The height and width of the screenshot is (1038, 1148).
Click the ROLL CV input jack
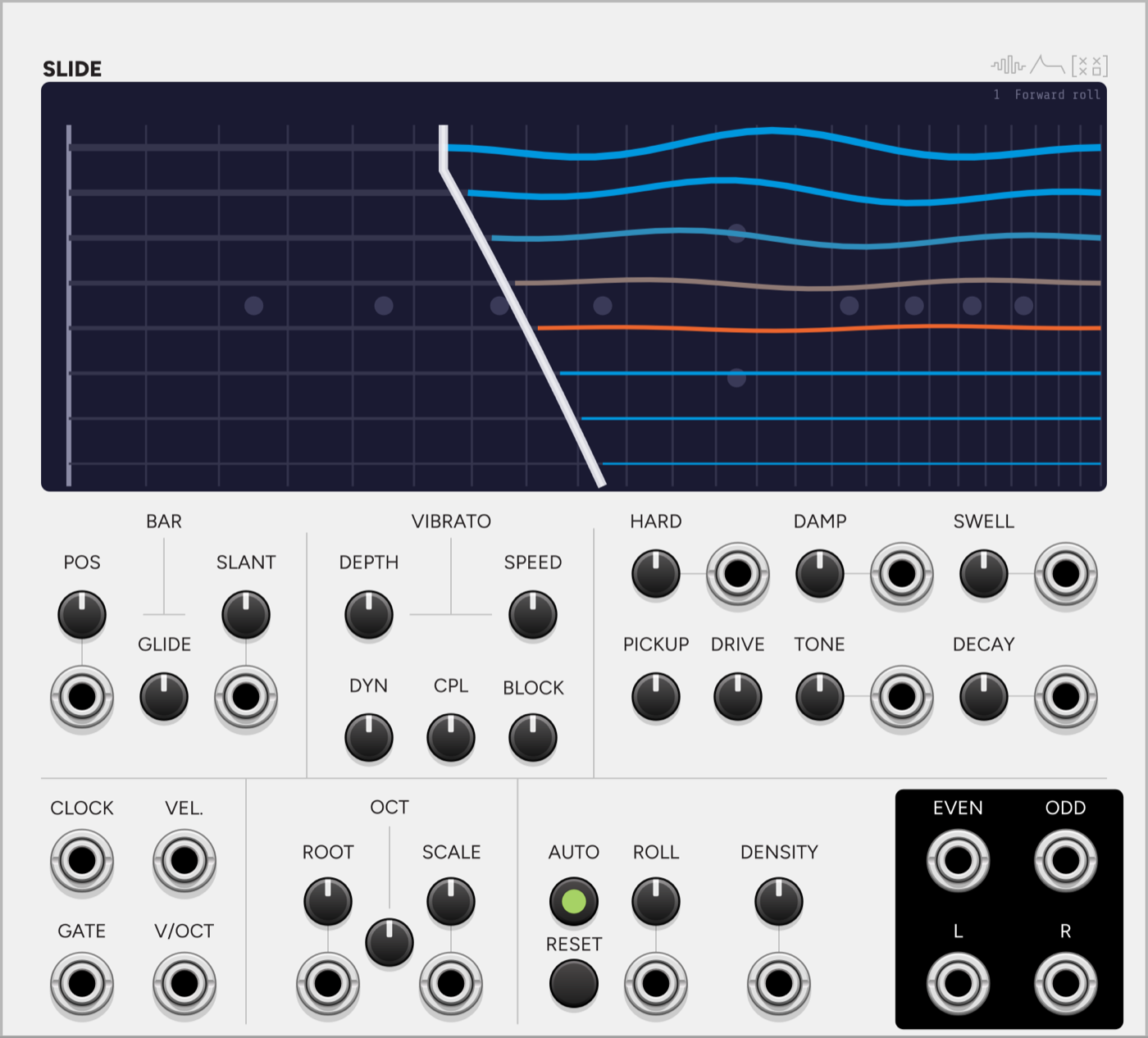(x=656, y=983)
